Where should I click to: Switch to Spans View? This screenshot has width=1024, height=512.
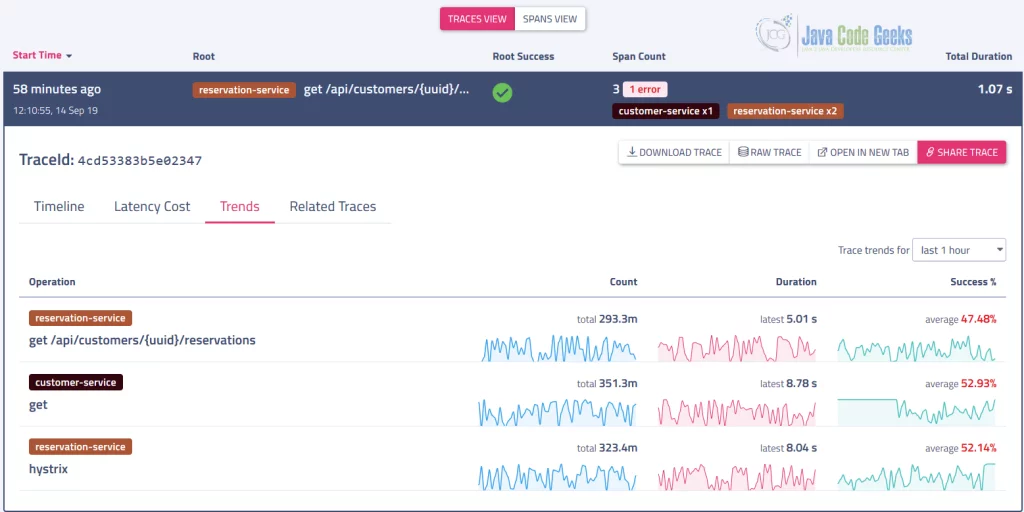pos(550,19)
